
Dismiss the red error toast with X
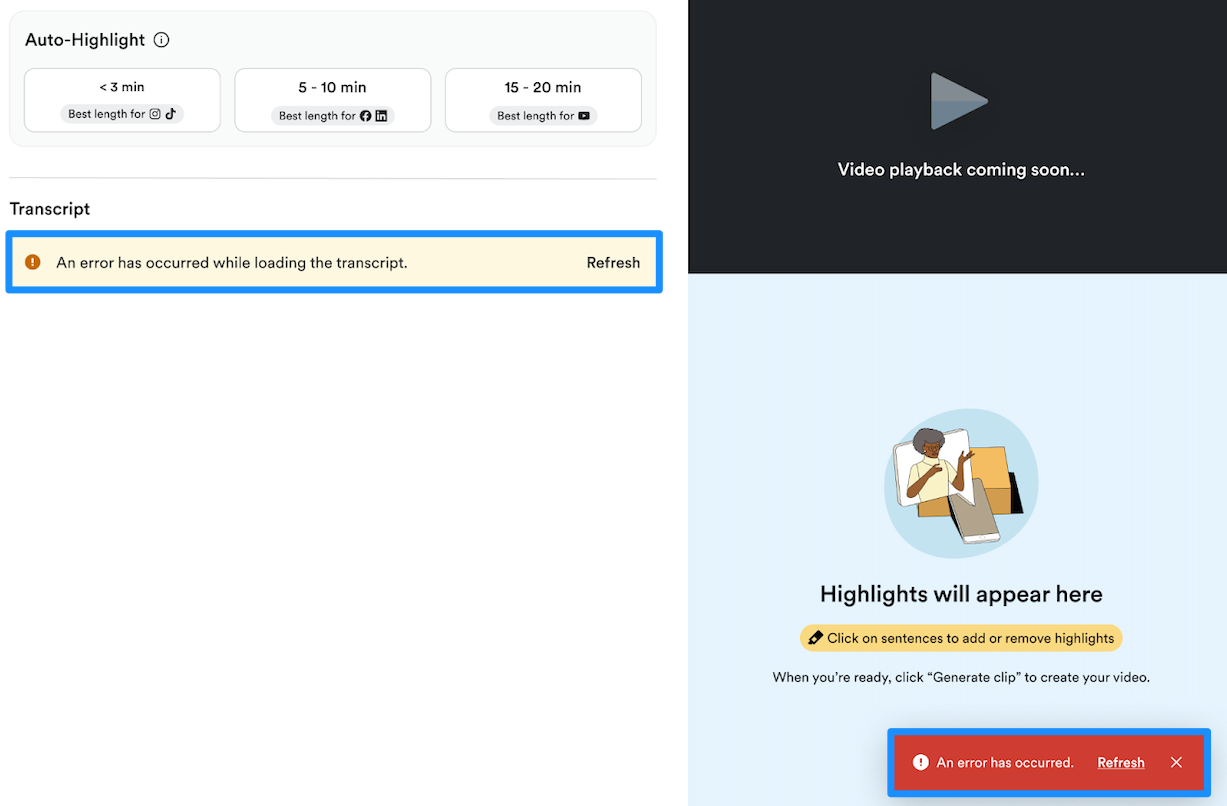[1176, 762]
